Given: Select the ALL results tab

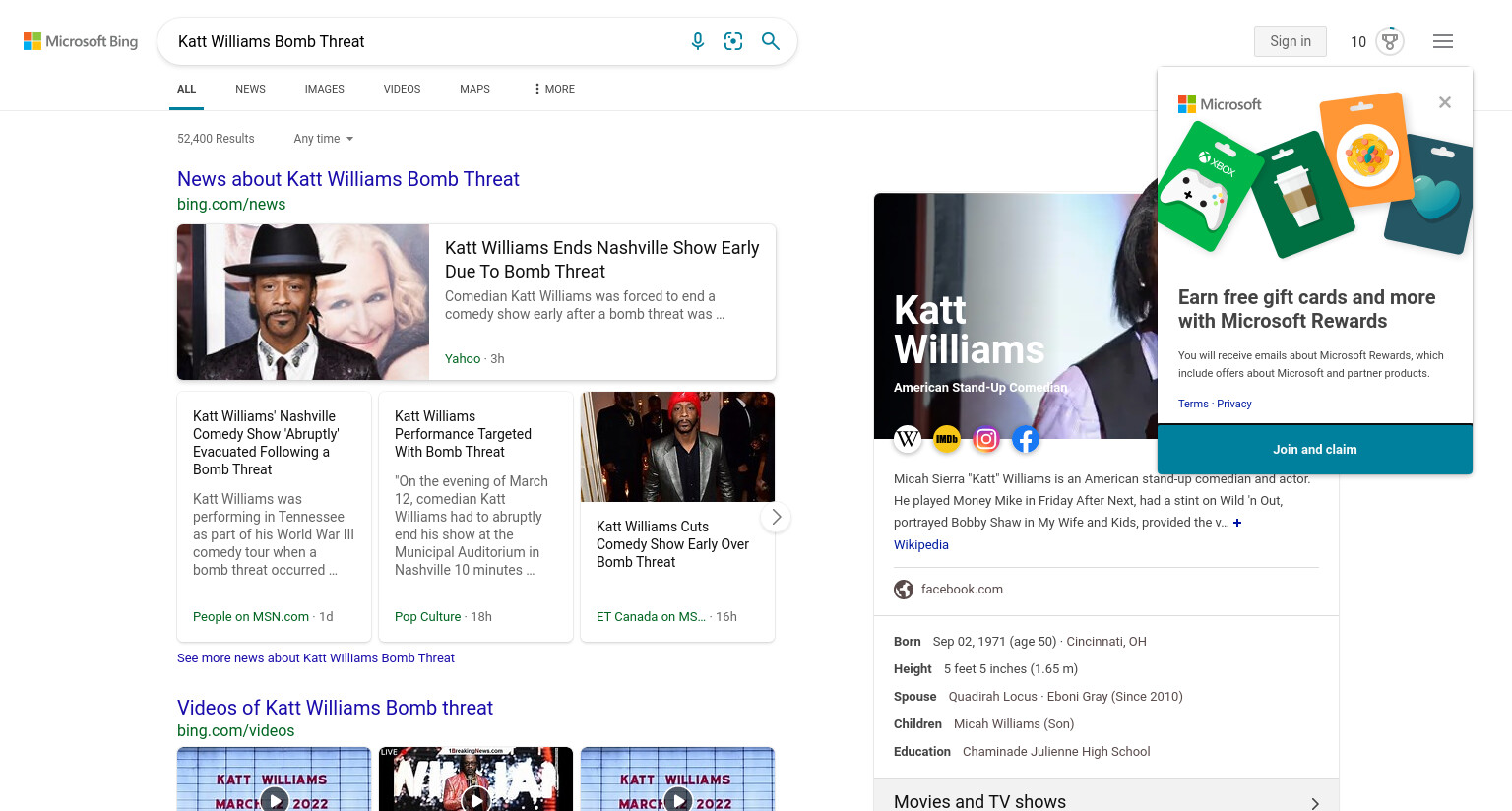Looking at the screenshot, I should pyautogui.click(x=186, y=89).
